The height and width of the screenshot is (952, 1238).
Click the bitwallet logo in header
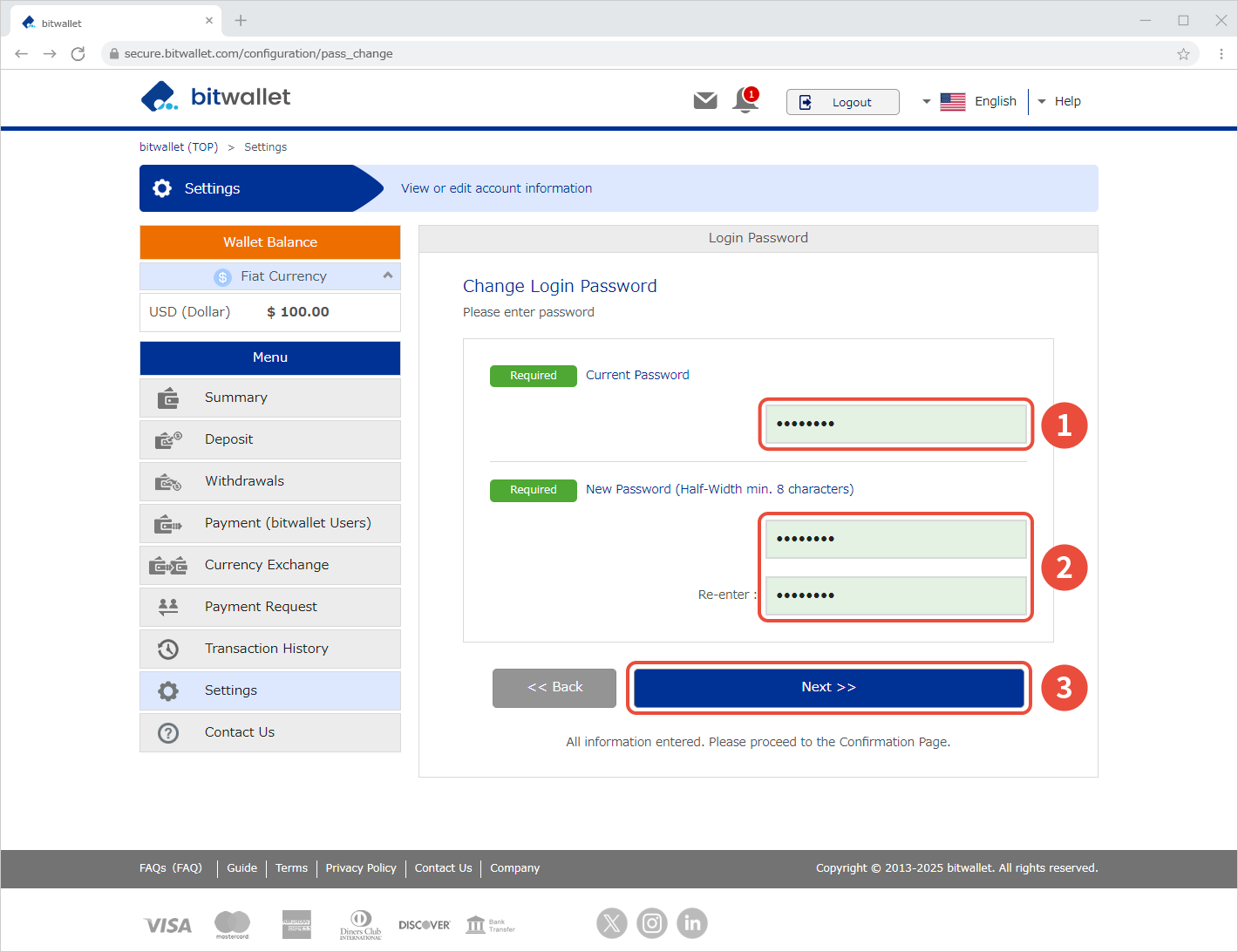pyautogui.click(x=215, y=97)
